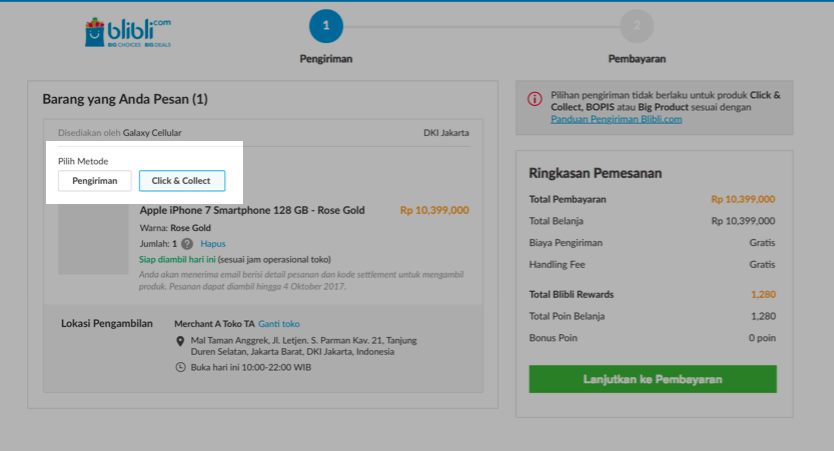Click Ganti toko to change store

(x=279, y=323)
